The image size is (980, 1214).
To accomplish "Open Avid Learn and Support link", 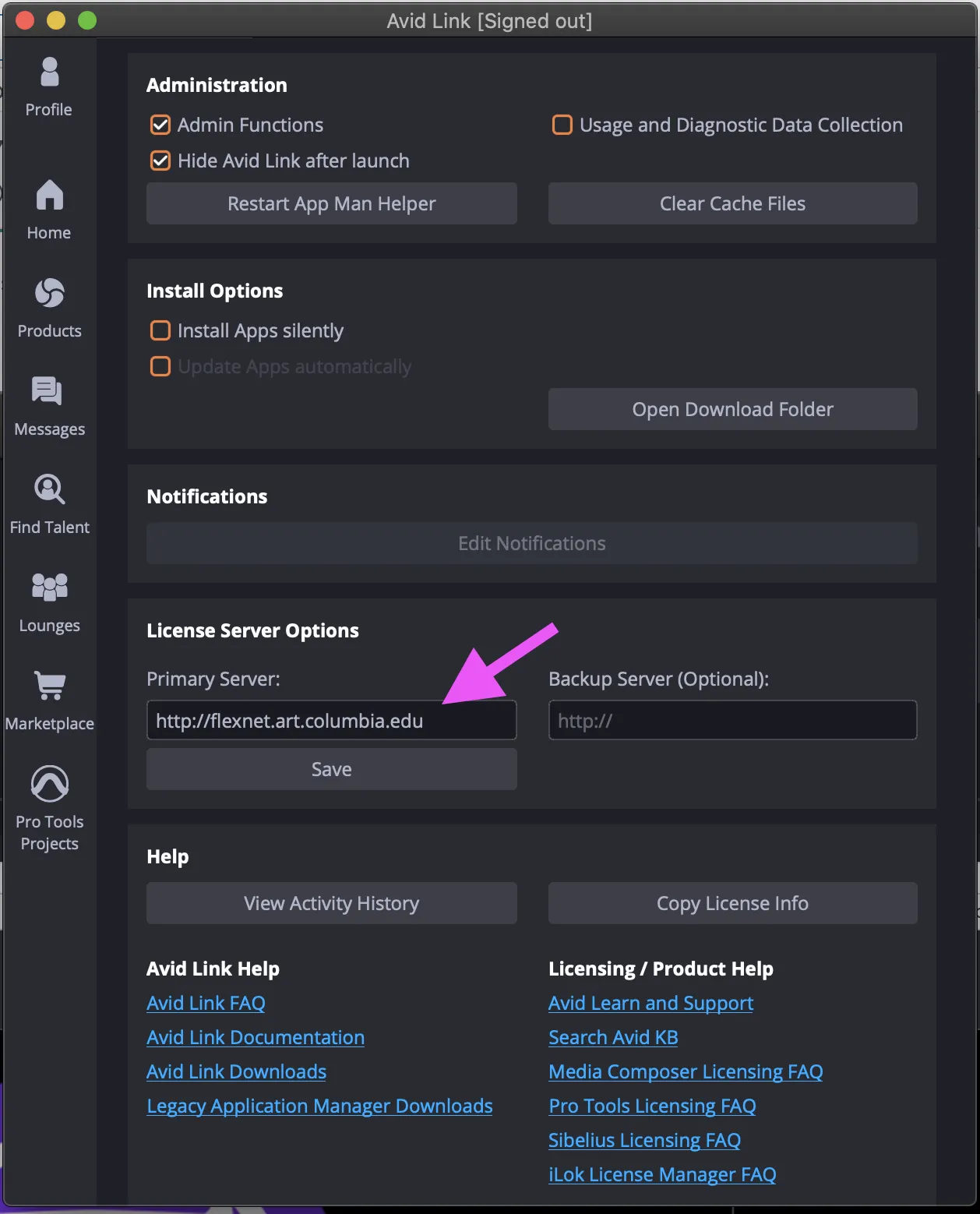I will click(x=650, y=1003).
